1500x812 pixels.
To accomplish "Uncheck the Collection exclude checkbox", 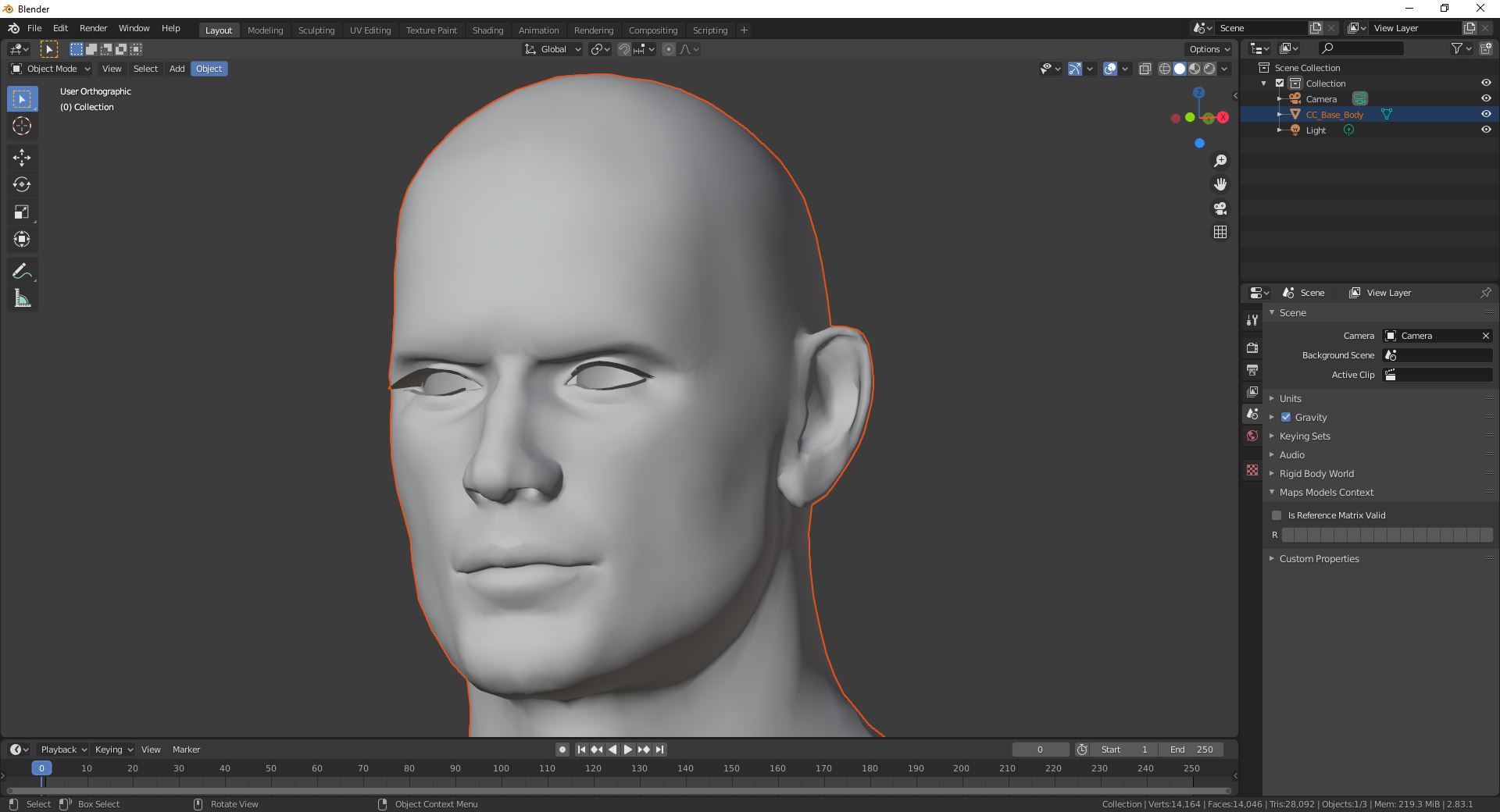I will [x=1280, y=83].
